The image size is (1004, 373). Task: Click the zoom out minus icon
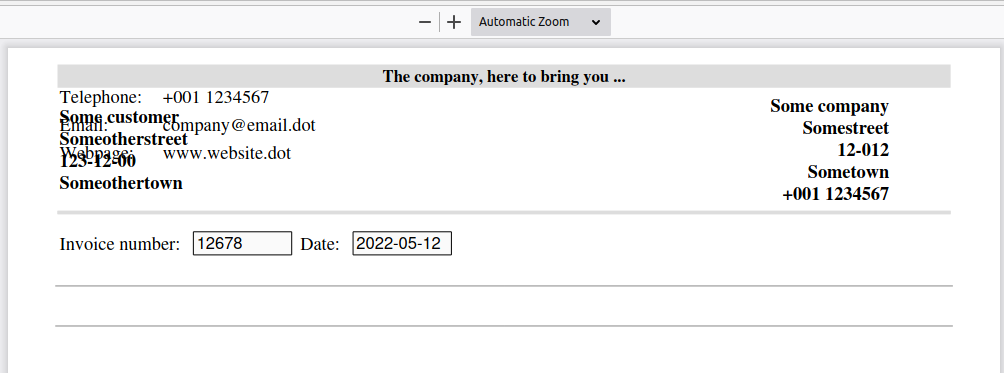tap(425, 22)
